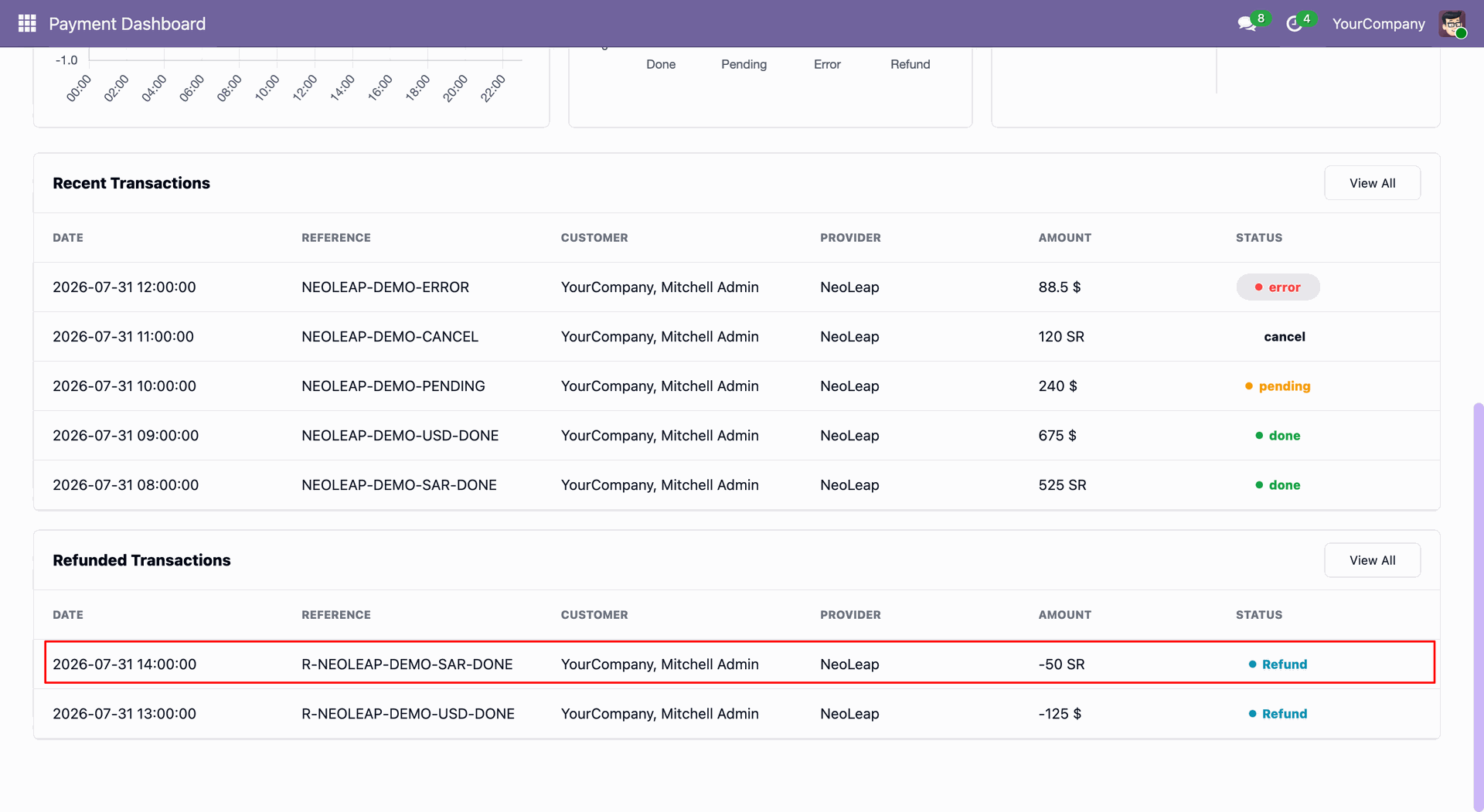The width and height of the screenshot is (1484, 812).
Task: Click the orange pending status badge
Action: pyautogui.click(x=1278, y=386)
